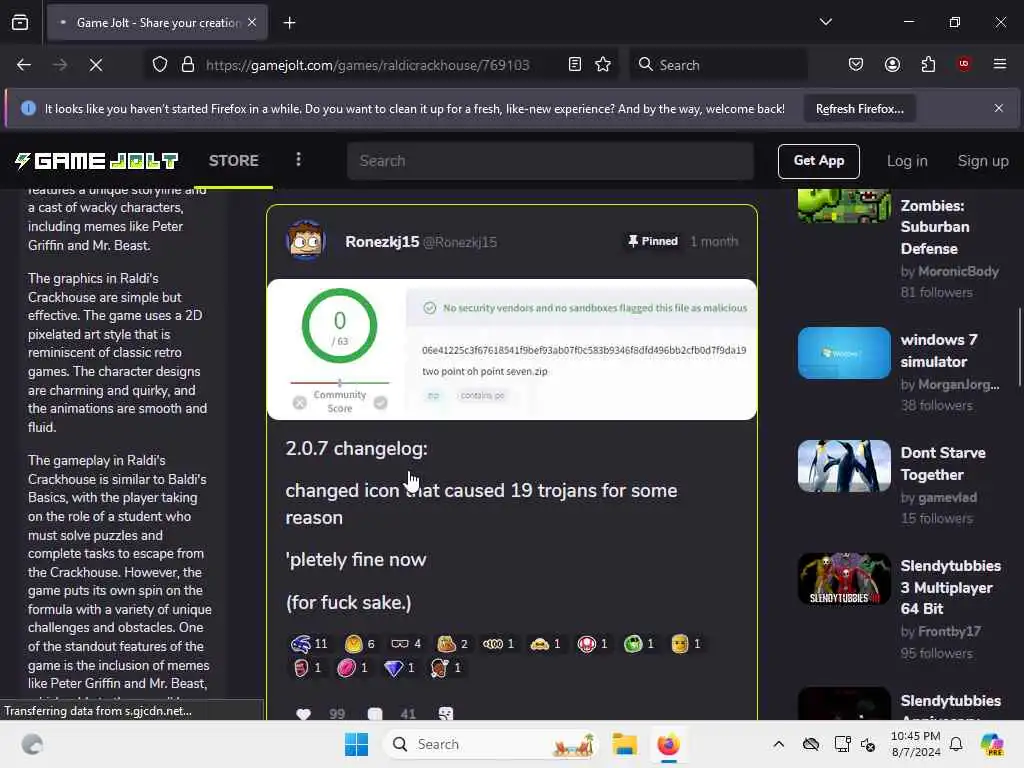Open the STORE tab
Screen dimensions: 1024x768
[x=234, y=161]
